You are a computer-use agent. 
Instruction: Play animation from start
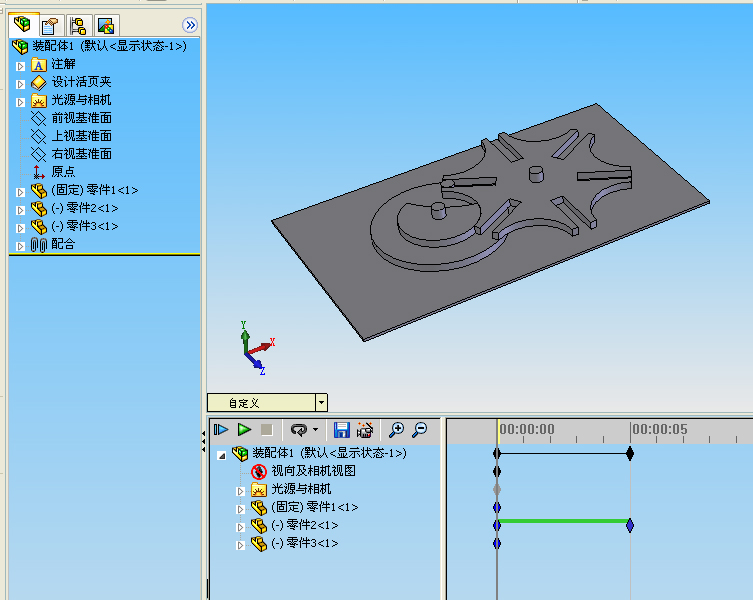[x=221, y=429]
